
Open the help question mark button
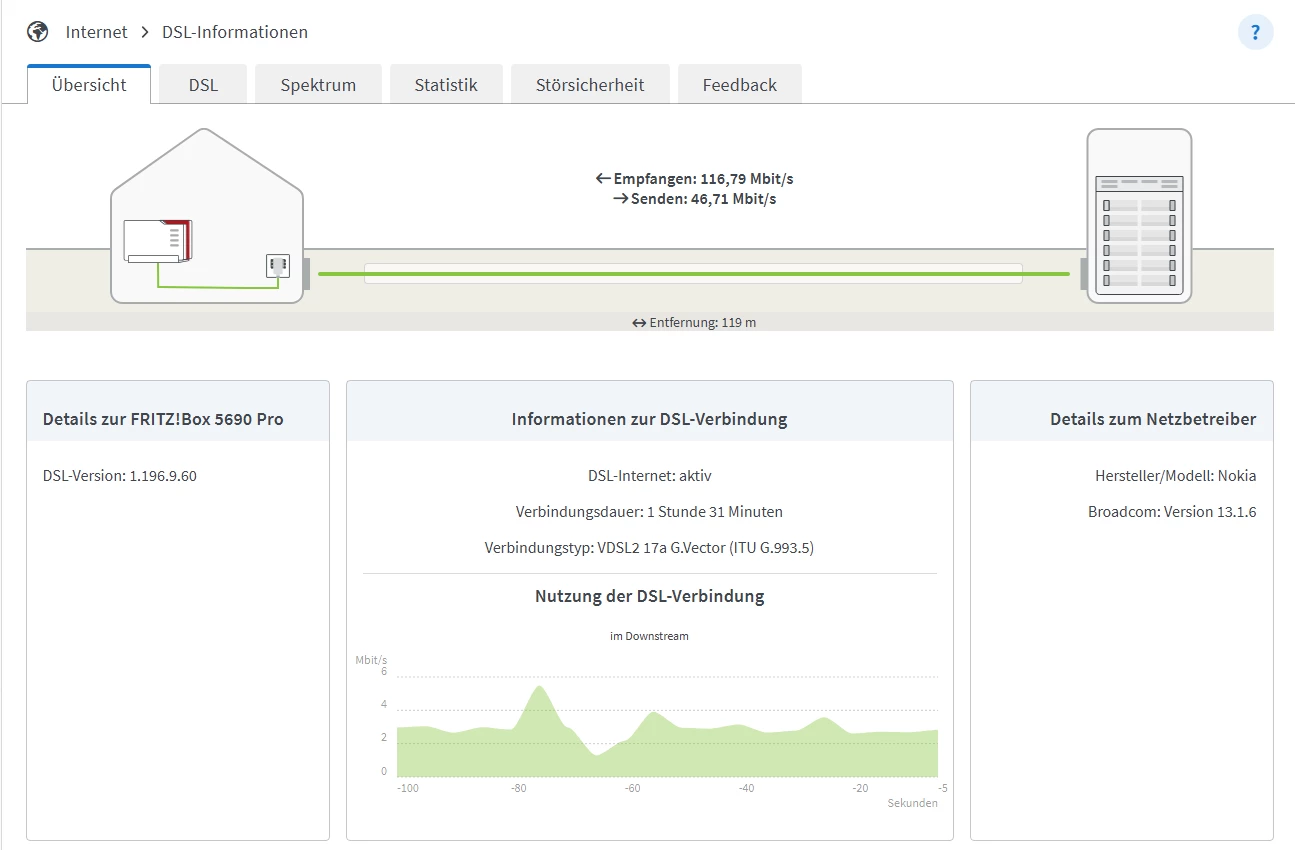coord(1255,32)
